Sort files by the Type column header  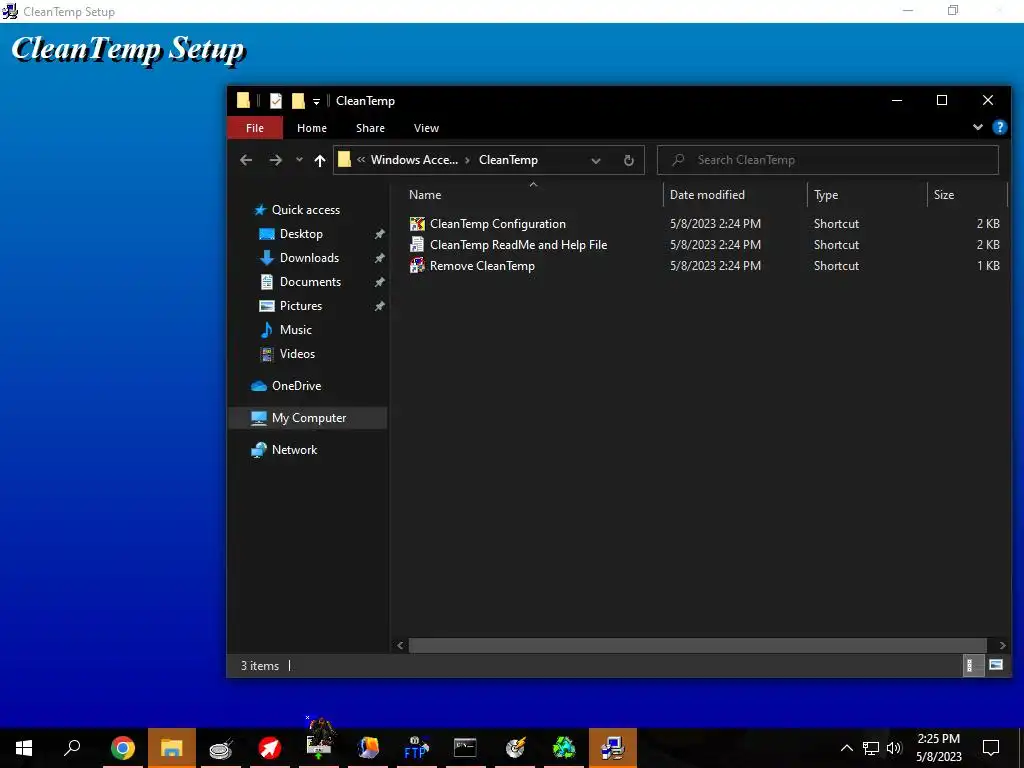tap(867, 195)
